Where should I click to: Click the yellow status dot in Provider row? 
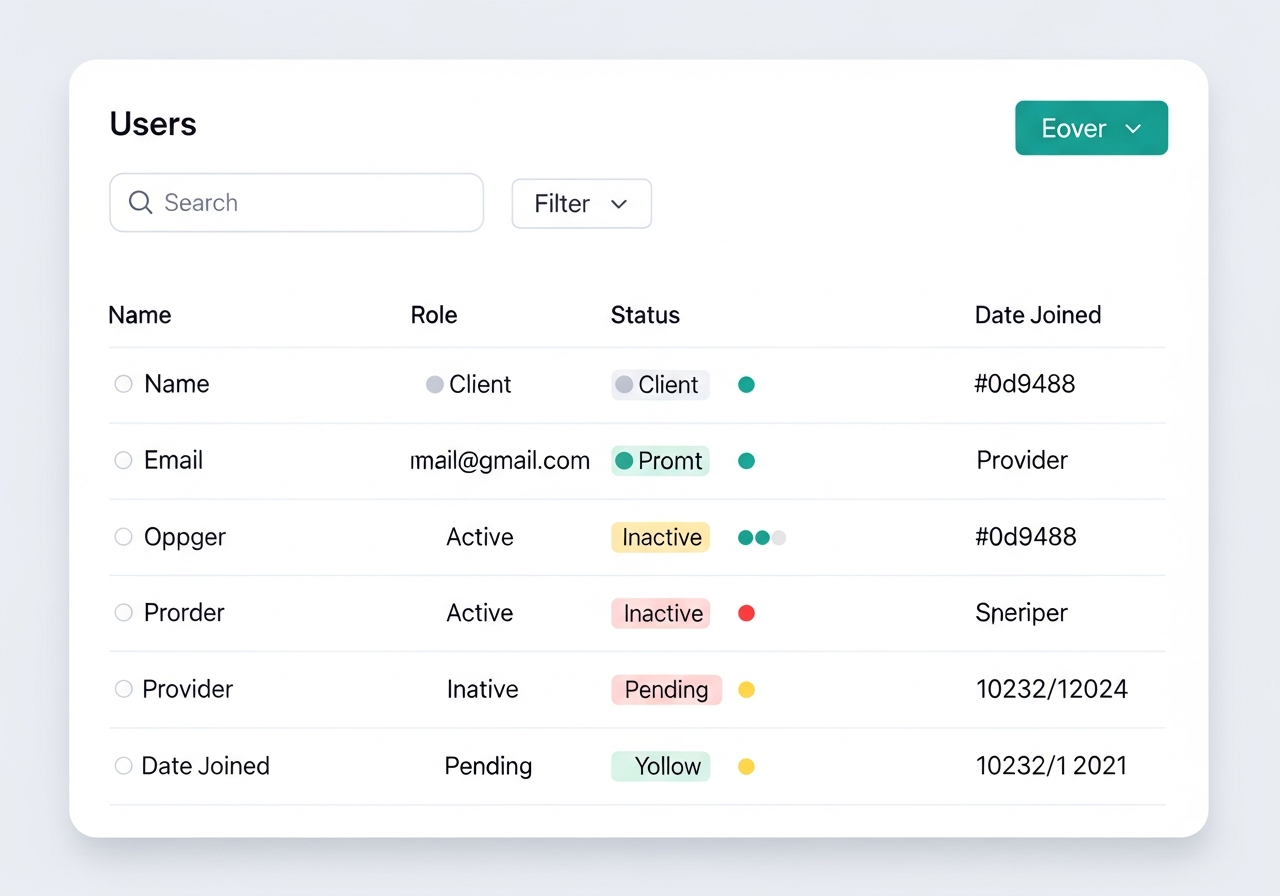tap(746, 690)
